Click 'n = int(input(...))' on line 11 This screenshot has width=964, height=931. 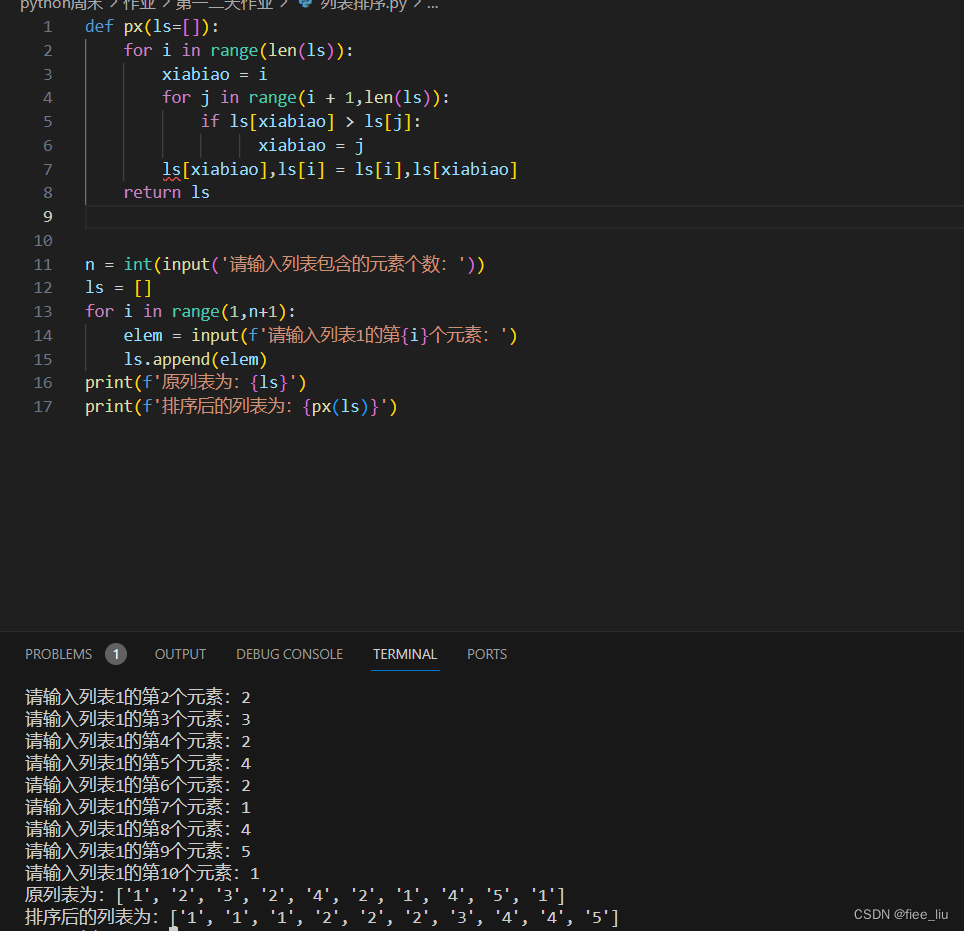(x=285, y=264)
